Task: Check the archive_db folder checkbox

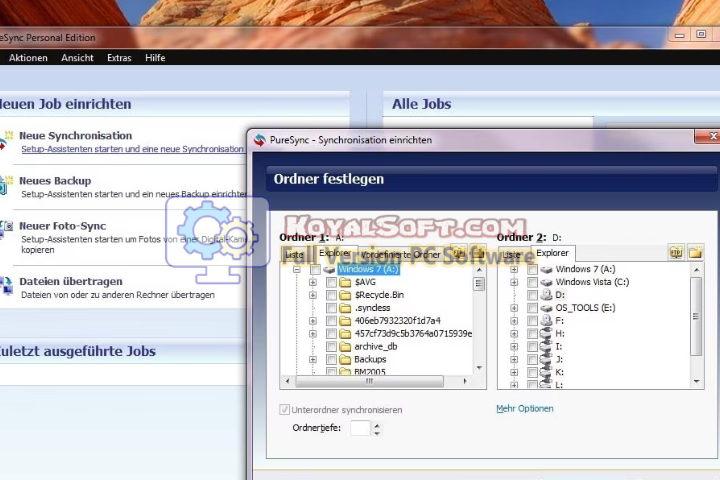Action: click(331, 346)
